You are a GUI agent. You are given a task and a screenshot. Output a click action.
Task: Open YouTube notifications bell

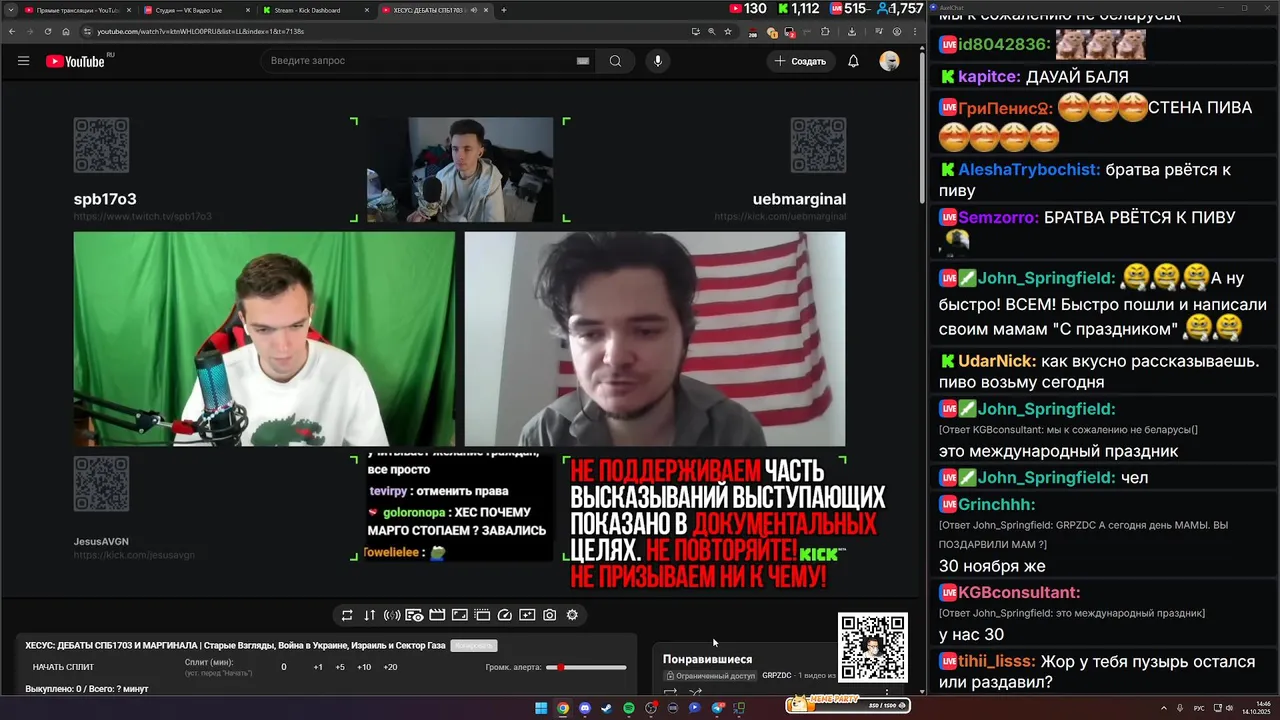(x=853, y=61)
